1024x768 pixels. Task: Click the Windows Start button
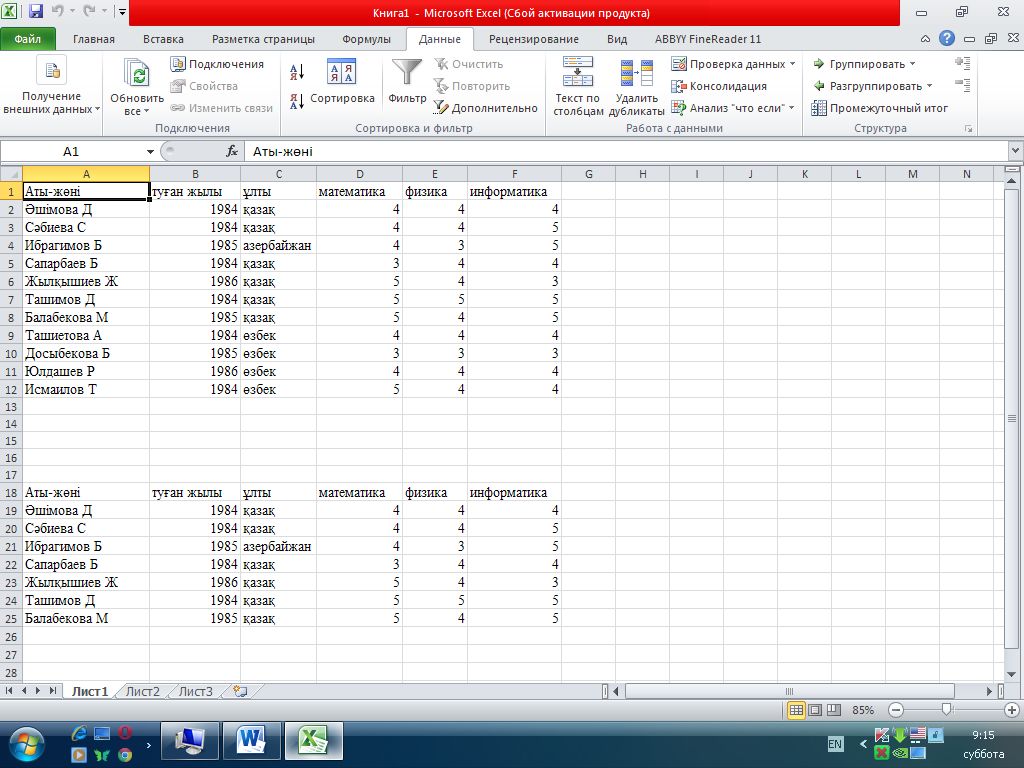(x=27, y=743)
